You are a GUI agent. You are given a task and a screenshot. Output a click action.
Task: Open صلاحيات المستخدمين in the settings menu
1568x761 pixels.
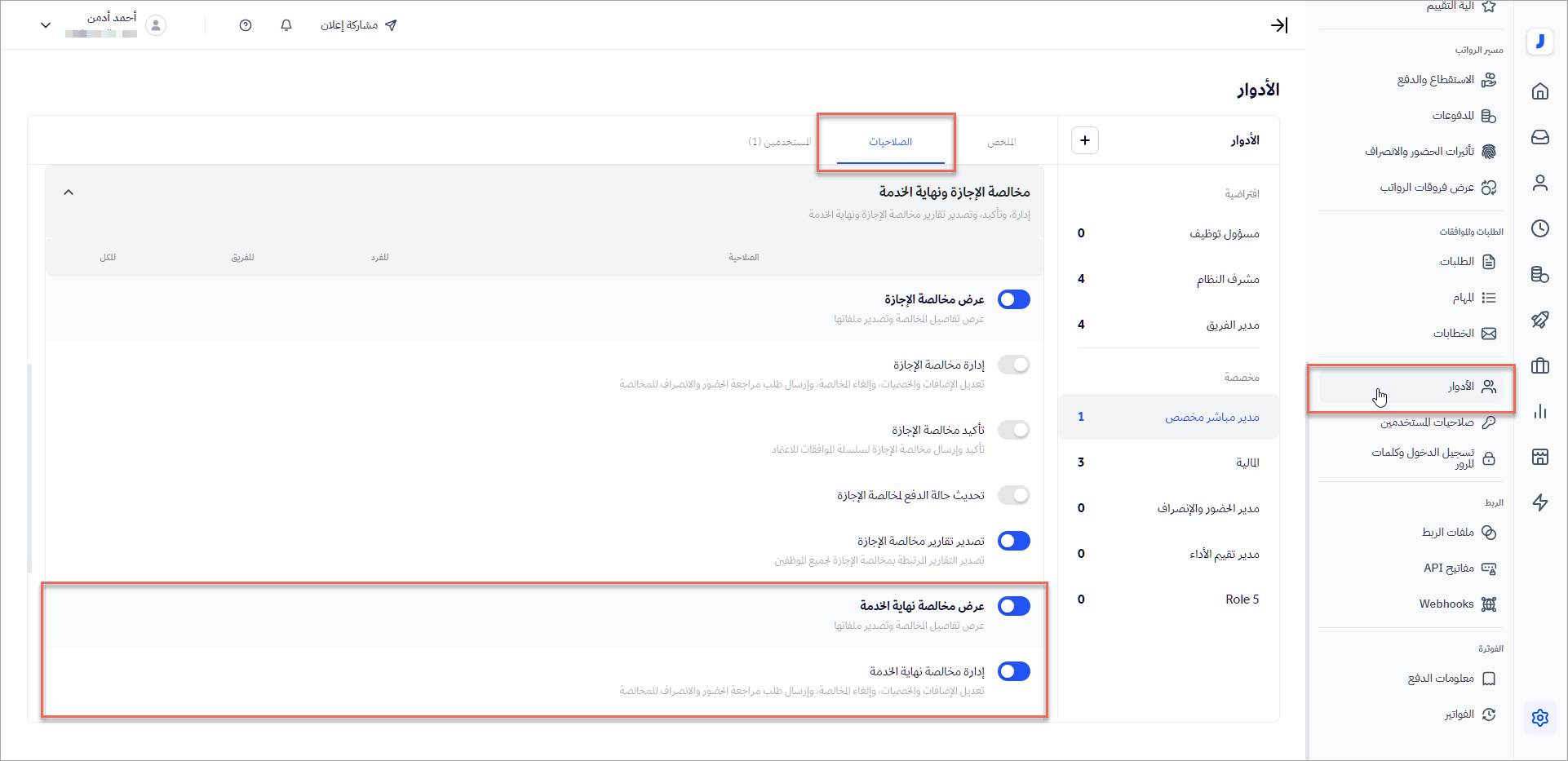(1427, 422)
